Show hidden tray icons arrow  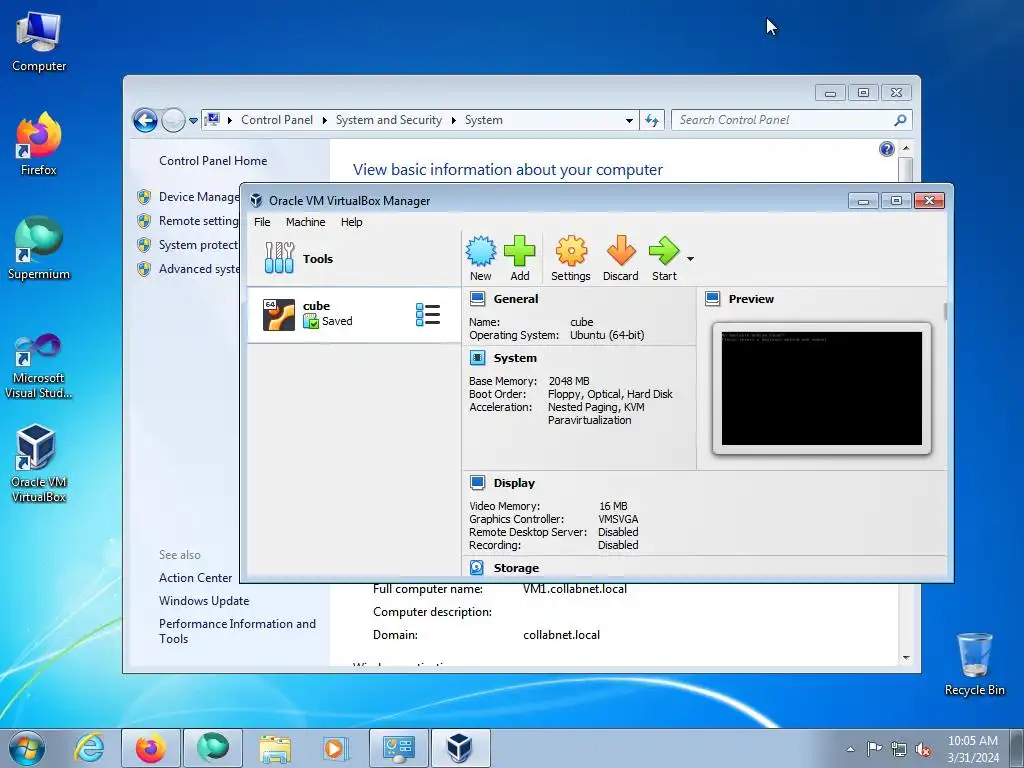850,749
